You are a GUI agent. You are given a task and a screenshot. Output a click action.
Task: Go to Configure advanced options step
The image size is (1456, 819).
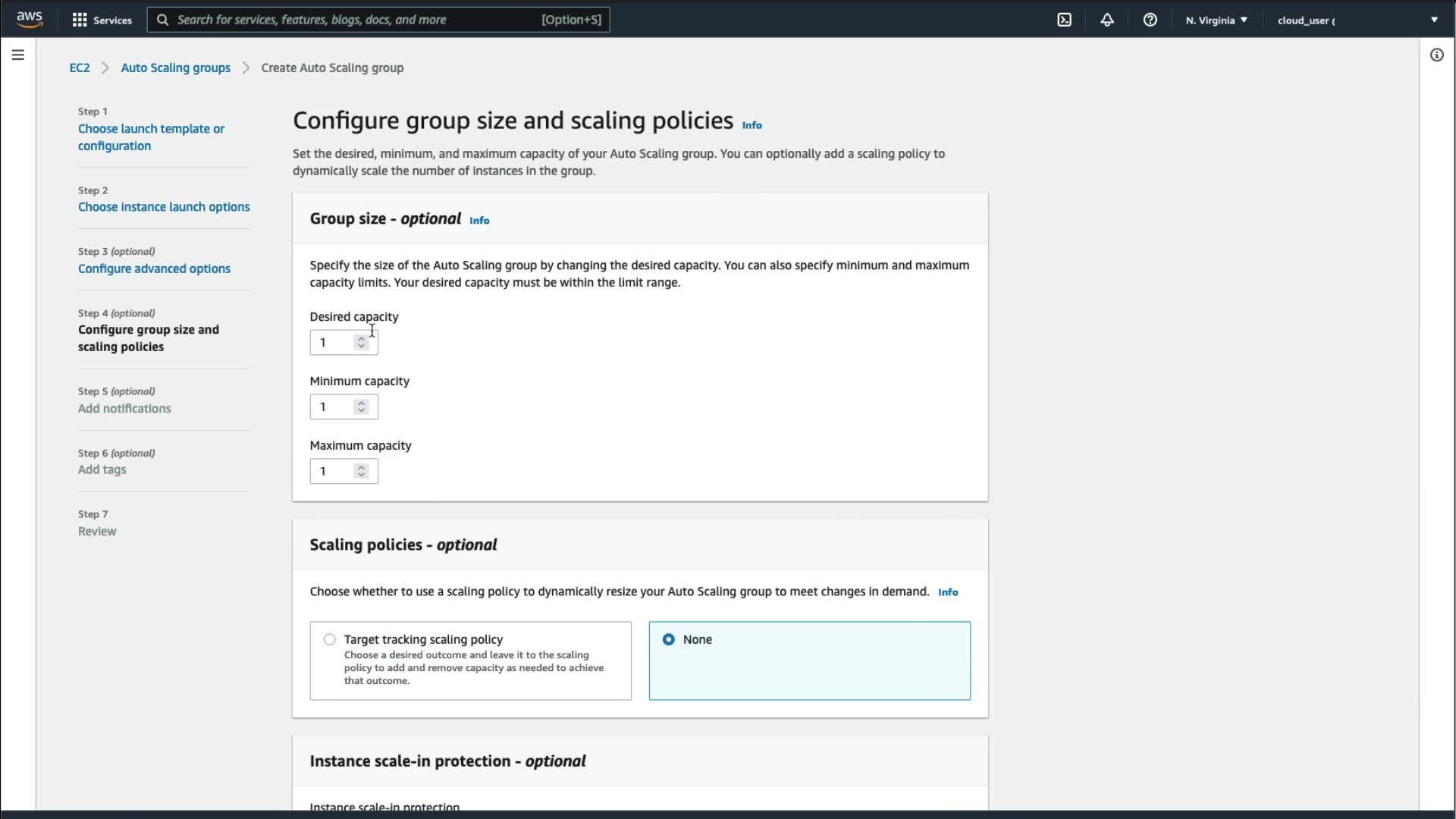point(154,268)
